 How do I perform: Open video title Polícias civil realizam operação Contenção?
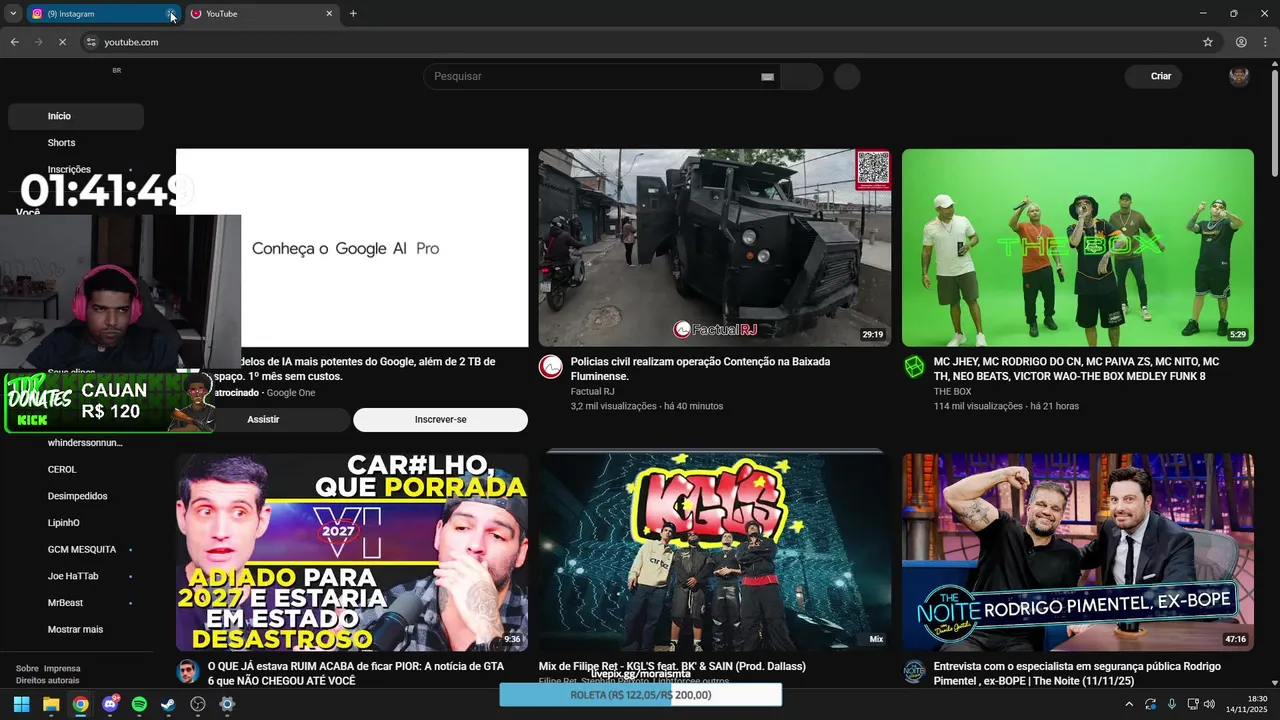pyautogui.click(x=700, y=369)
